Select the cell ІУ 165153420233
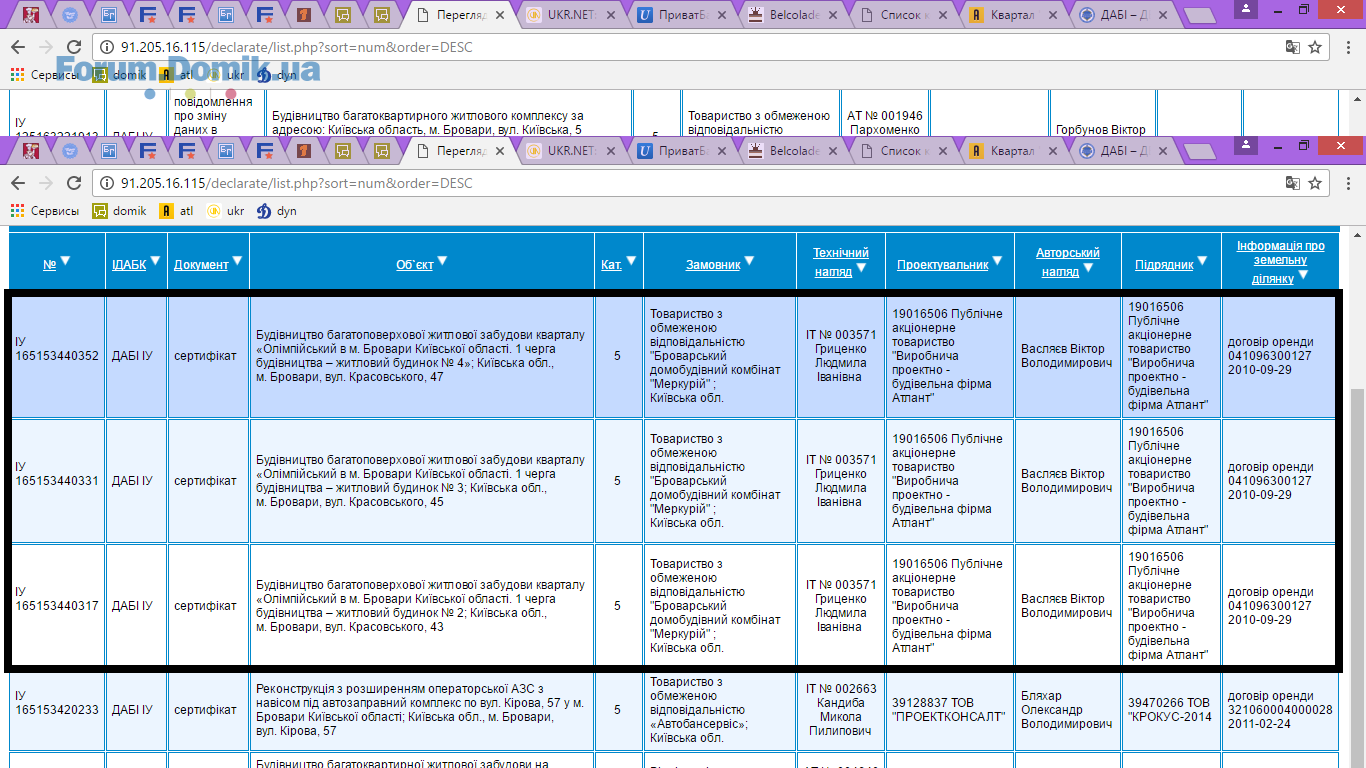1366x768 pixels. click(57, 710)
